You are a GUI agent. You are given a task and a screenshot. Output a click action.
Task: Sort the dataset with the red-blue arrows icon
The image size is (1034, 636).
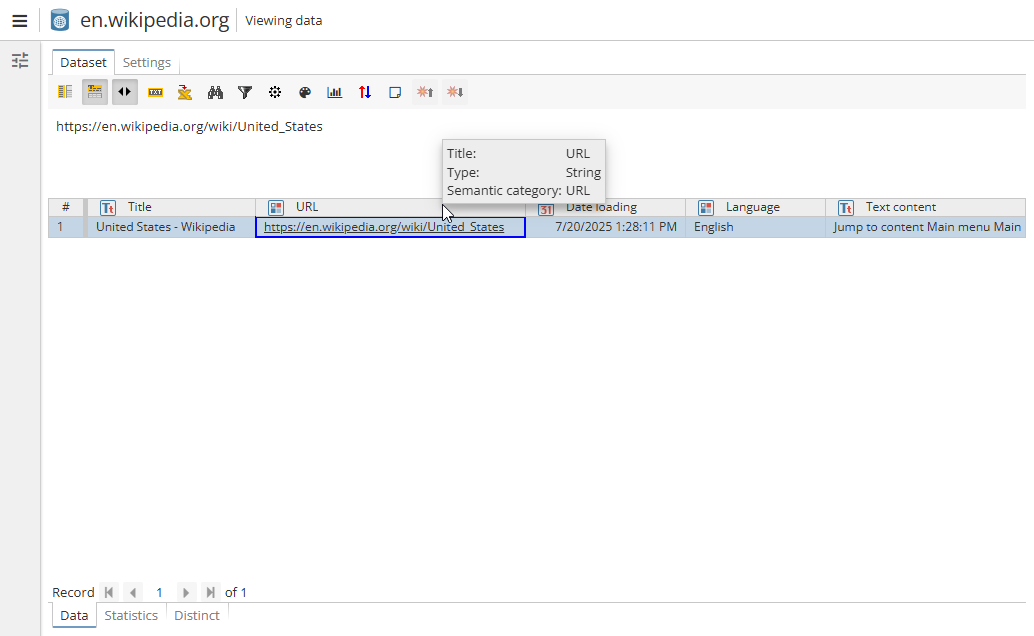click(365, 92)
